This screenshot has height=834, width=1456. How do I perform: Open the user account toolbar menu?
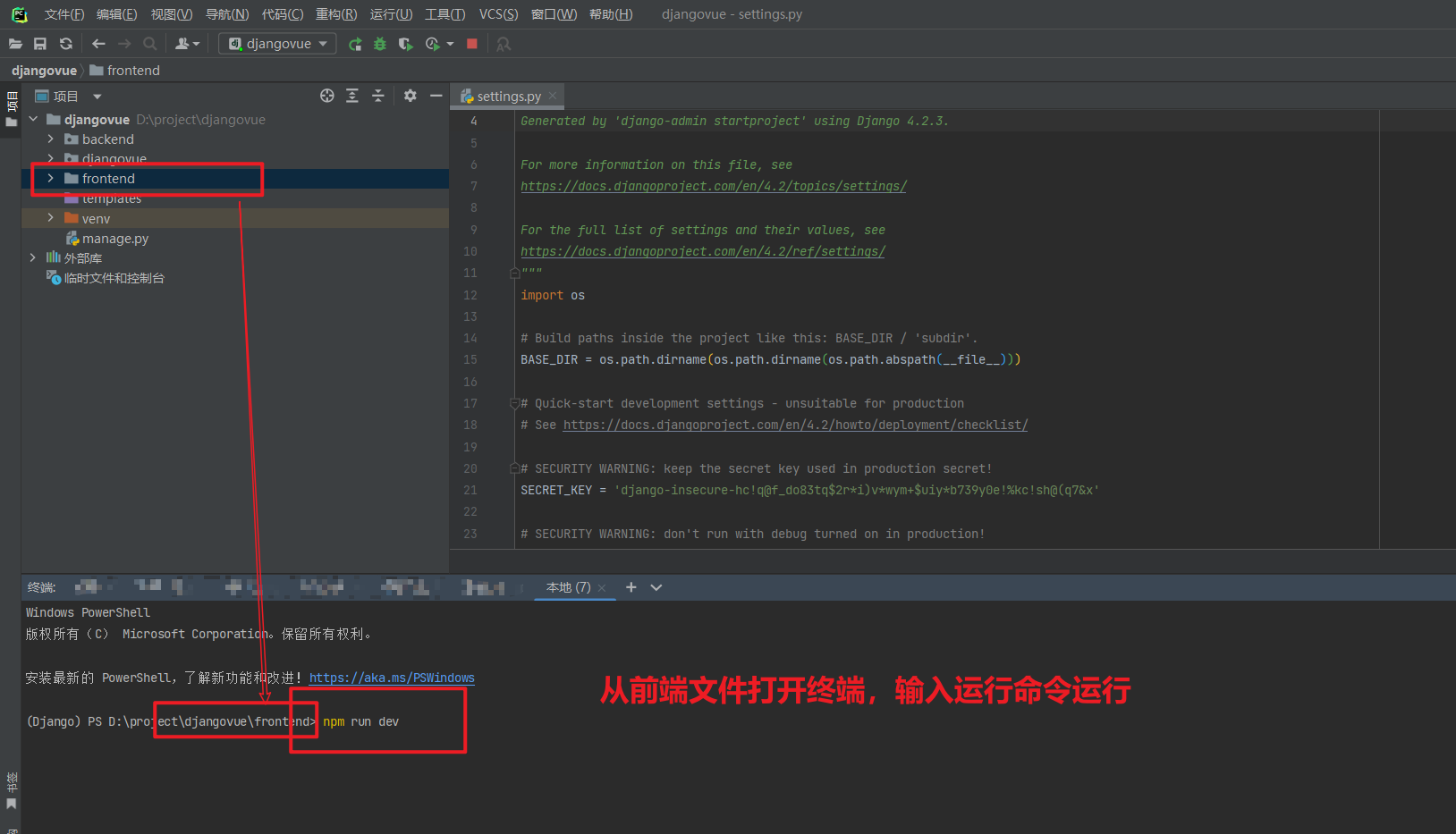tap(187, 44)
